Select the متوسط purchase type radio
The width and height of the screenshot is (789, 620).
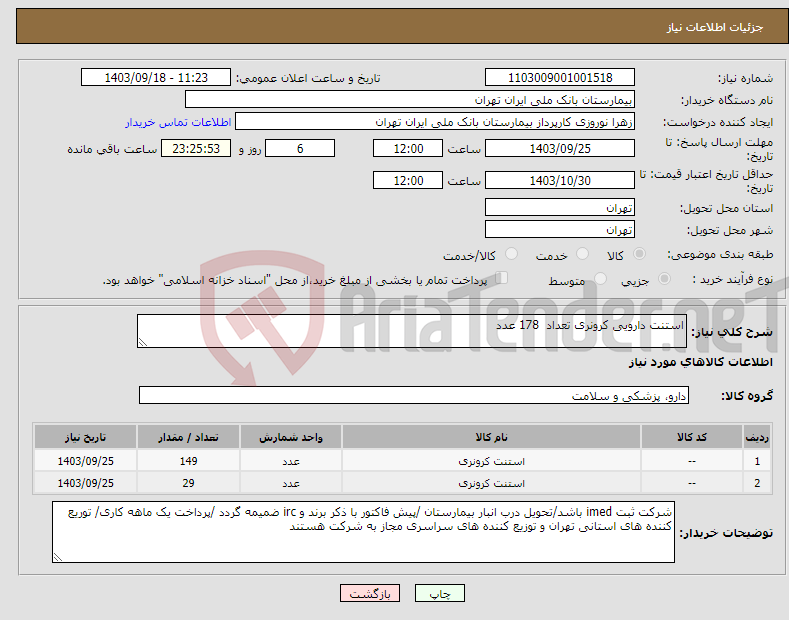coord(600,279)
